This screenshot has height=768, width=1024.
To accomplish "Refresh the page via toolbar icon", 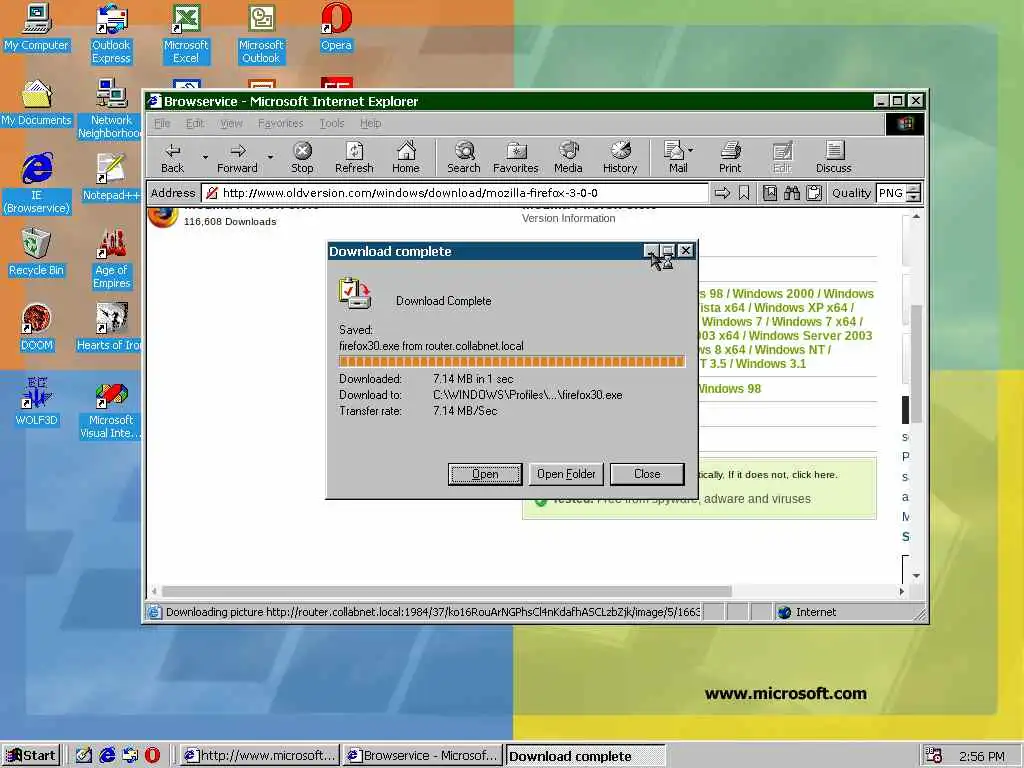I will [x=354, y=157].
